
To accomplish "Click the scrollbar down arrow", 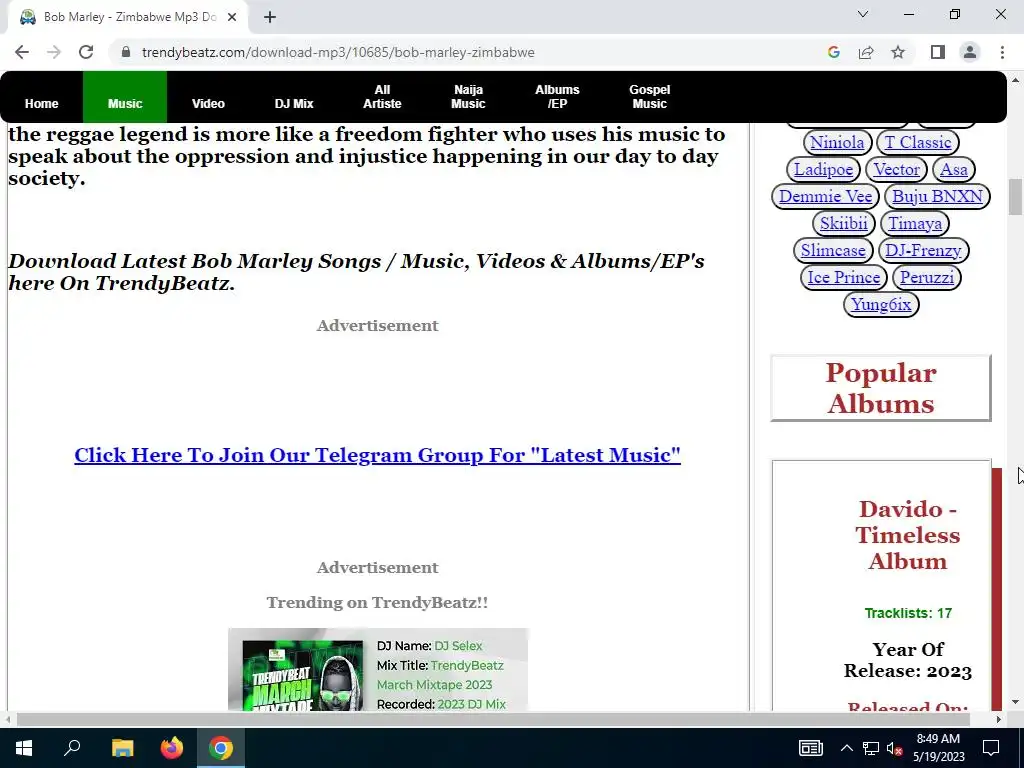I will point(1015,703).
